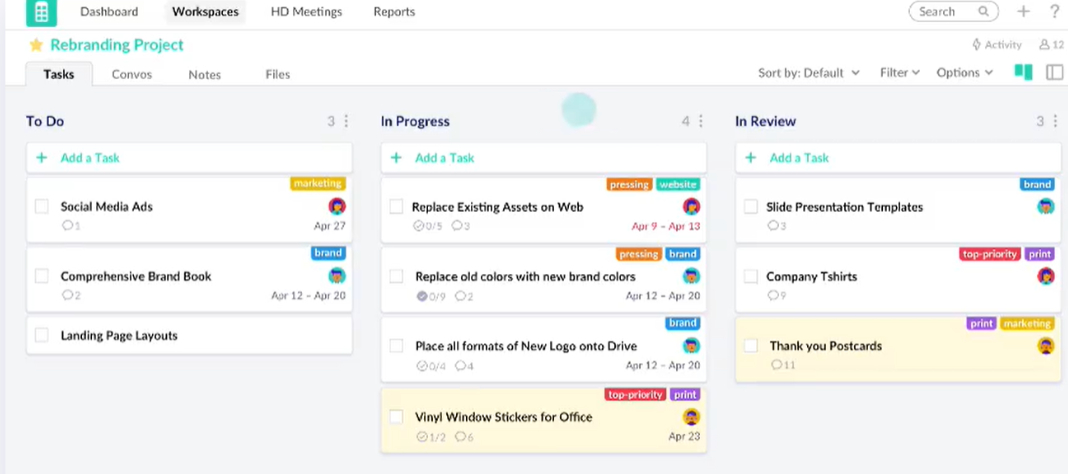Click the plus icon beside search
The image size is (1068, 474).
[1023, 12]
